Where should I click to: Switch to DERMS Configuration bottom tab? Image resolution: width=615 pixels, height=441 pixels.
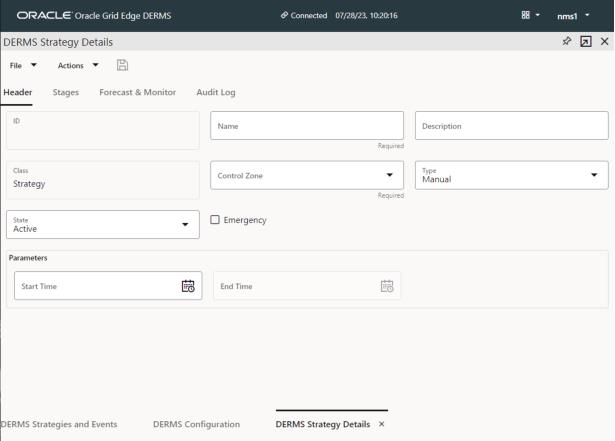tap(197, 424)
